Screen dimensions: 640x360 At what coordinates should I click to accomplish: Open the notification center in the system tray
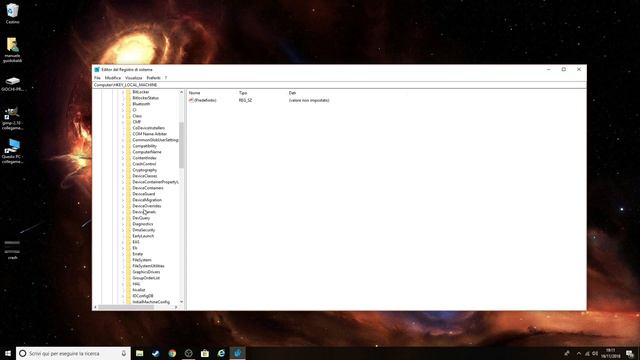click(630, 353)
